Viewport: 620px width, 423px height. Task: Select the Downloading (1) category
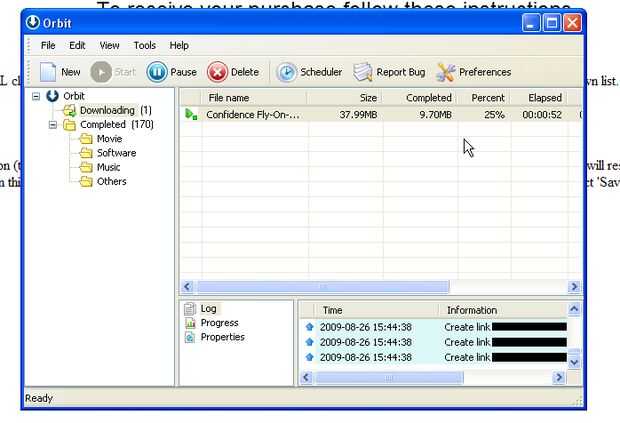[x=115, y=110]
